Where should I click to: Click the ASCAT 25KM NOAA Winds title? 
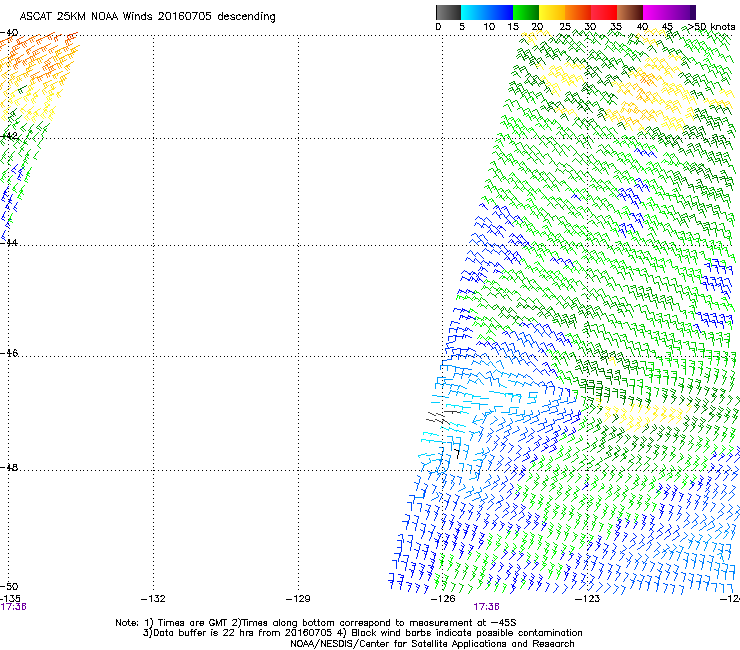(147, 17)
